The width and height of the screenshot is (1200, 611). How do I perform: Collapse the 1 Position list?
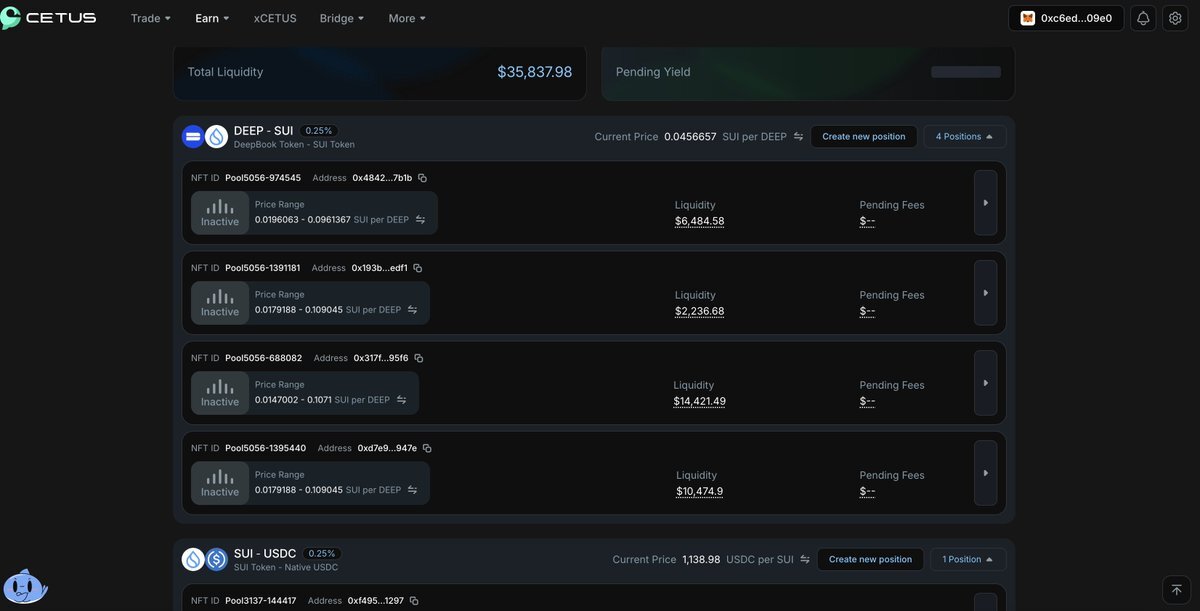[x=967, y=560]
